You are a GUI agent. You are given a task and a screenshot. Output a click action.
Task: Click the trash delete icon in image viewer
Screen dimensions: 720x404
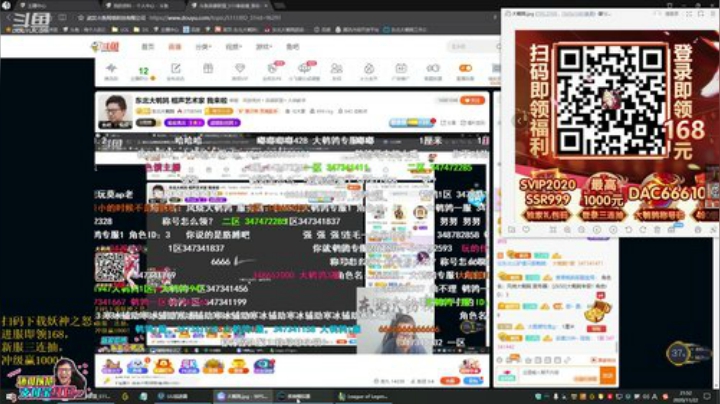657,229
